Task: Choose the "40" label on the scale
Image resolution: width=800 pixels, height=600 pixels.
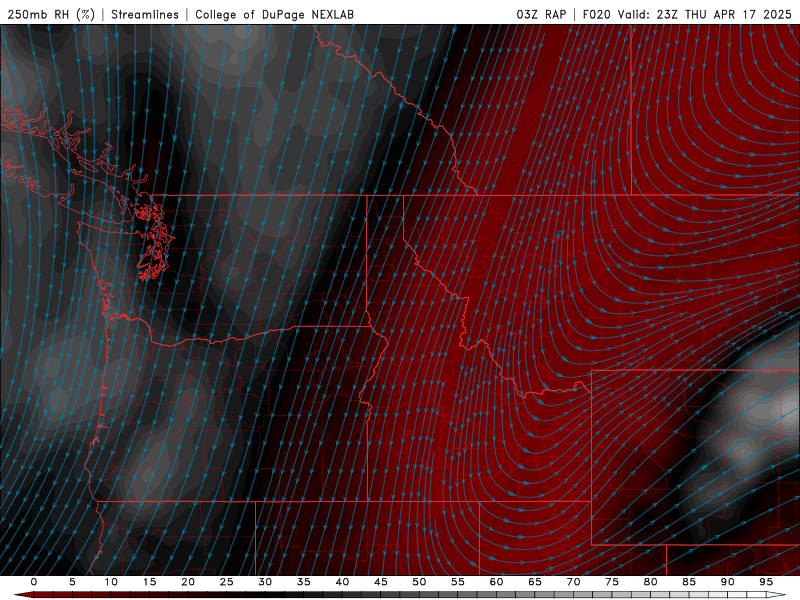Action: pos(342,582)
